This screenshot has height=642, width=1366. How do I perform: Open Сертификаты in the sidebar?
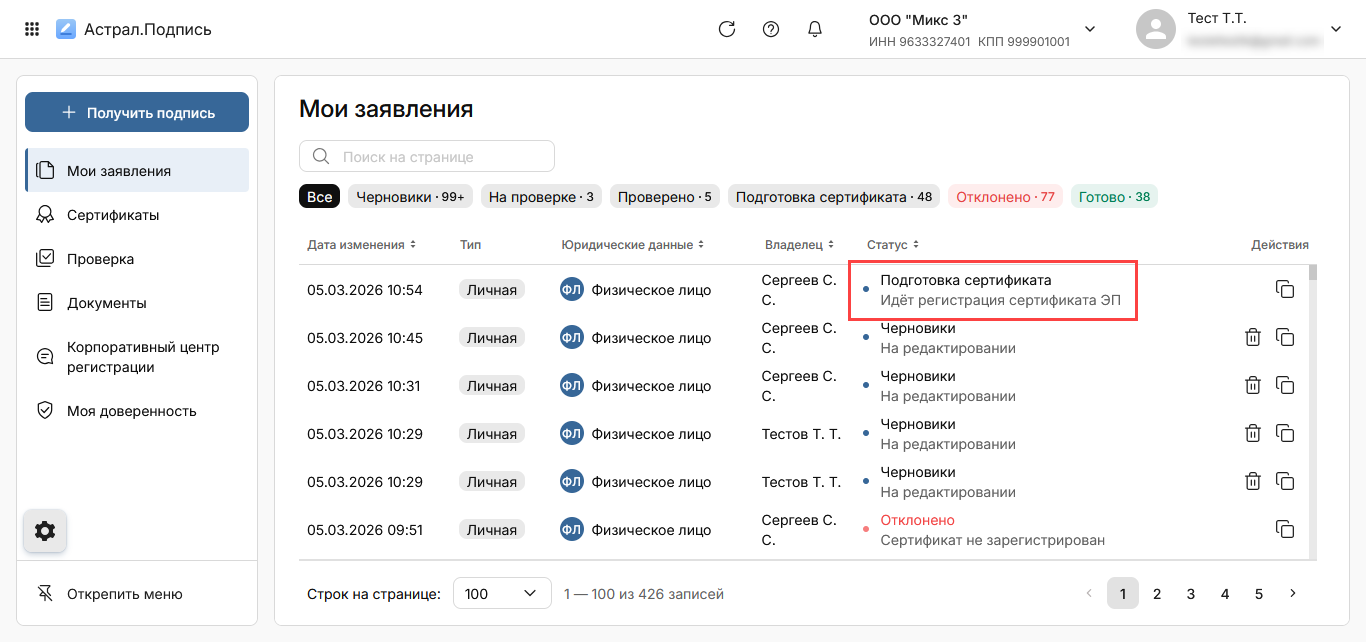tap(113, 215)
